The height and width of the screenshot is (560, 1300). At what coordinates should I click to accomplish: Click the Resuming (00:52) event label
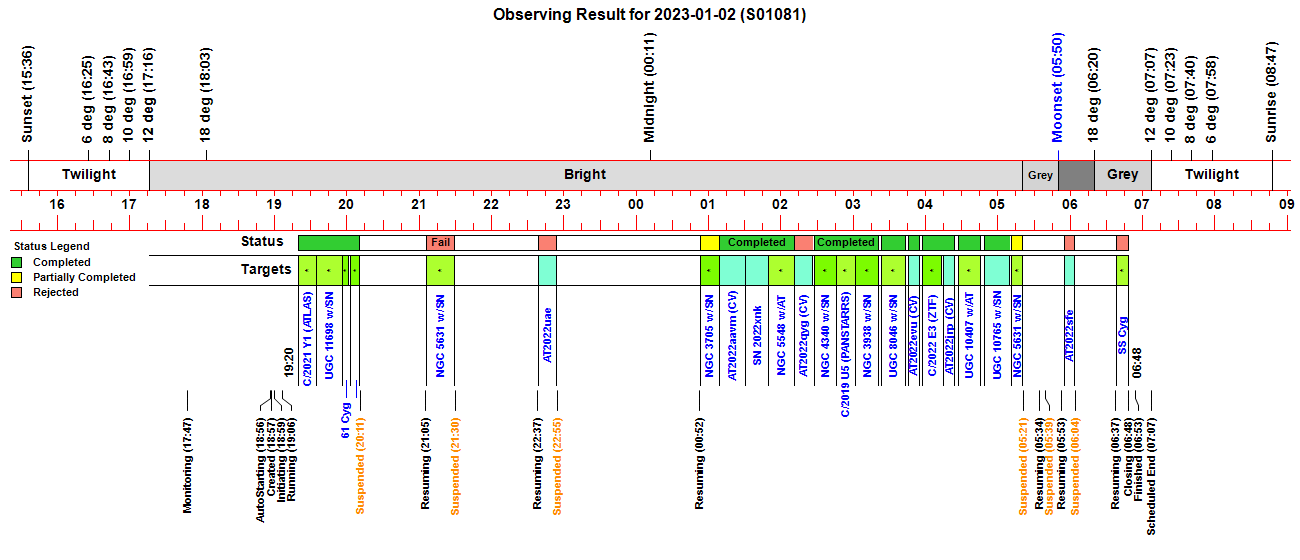[x=699, y=463]
